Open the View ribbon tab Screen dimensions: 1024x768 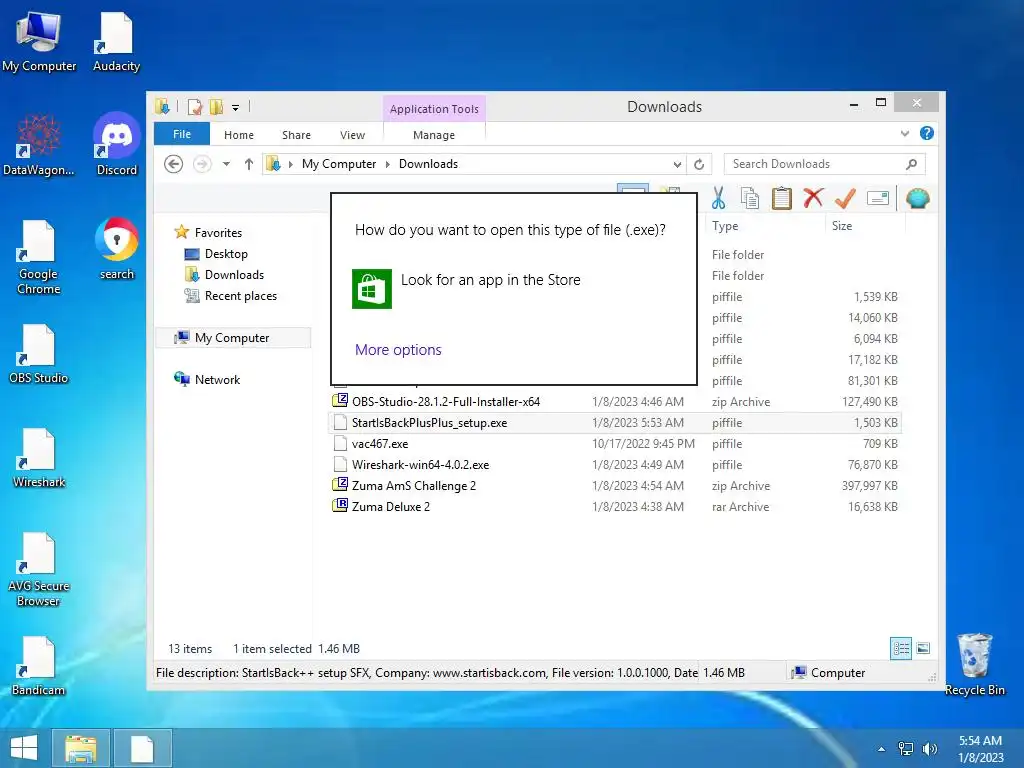click(352, 135)
